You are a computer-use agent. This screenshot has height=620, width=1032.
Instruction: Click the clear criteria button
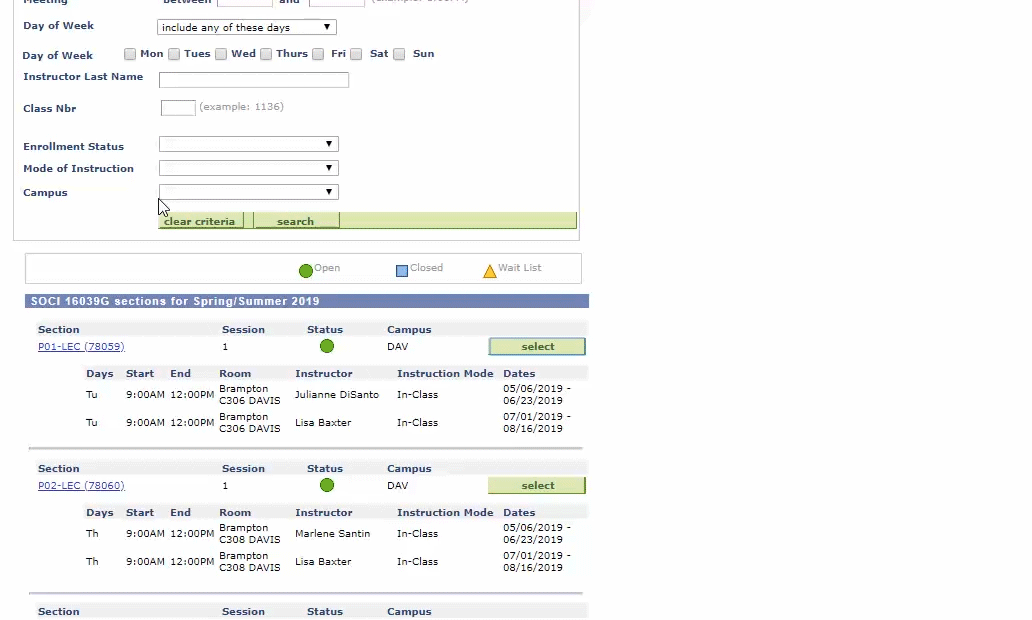pyautogui.click(x=201, y=221)
